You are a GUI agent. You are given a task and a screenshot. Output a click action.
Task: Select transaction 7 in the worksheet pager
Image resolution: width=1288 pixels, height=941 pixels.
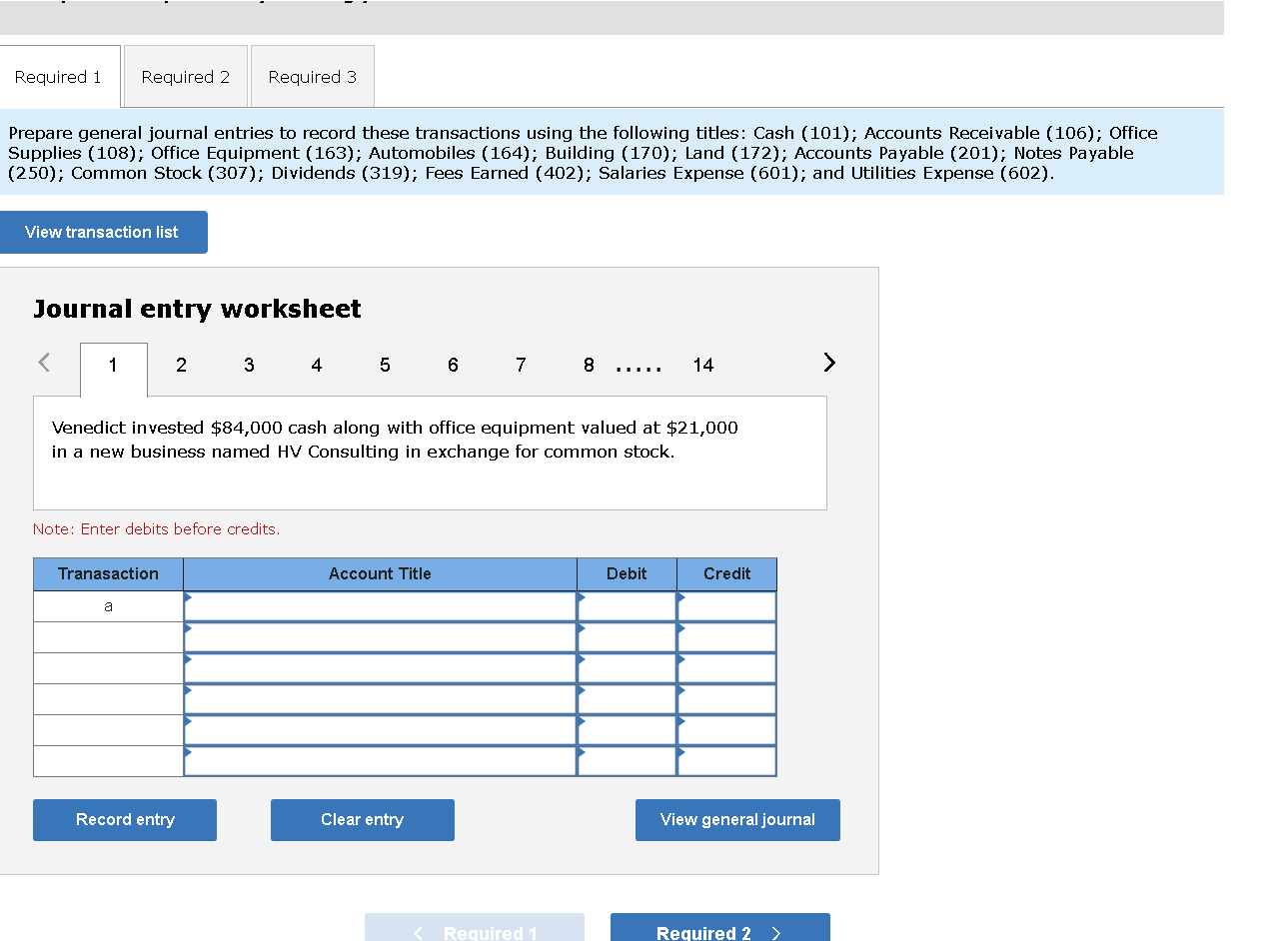(521, 365)
